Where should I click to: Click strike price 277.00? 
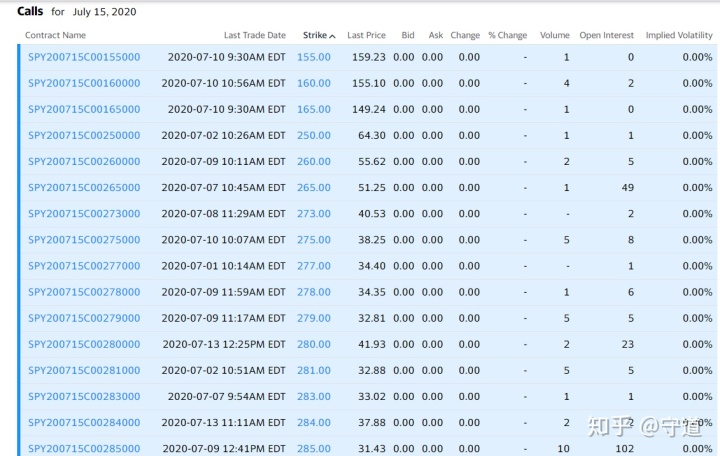(x=314, y=266)
